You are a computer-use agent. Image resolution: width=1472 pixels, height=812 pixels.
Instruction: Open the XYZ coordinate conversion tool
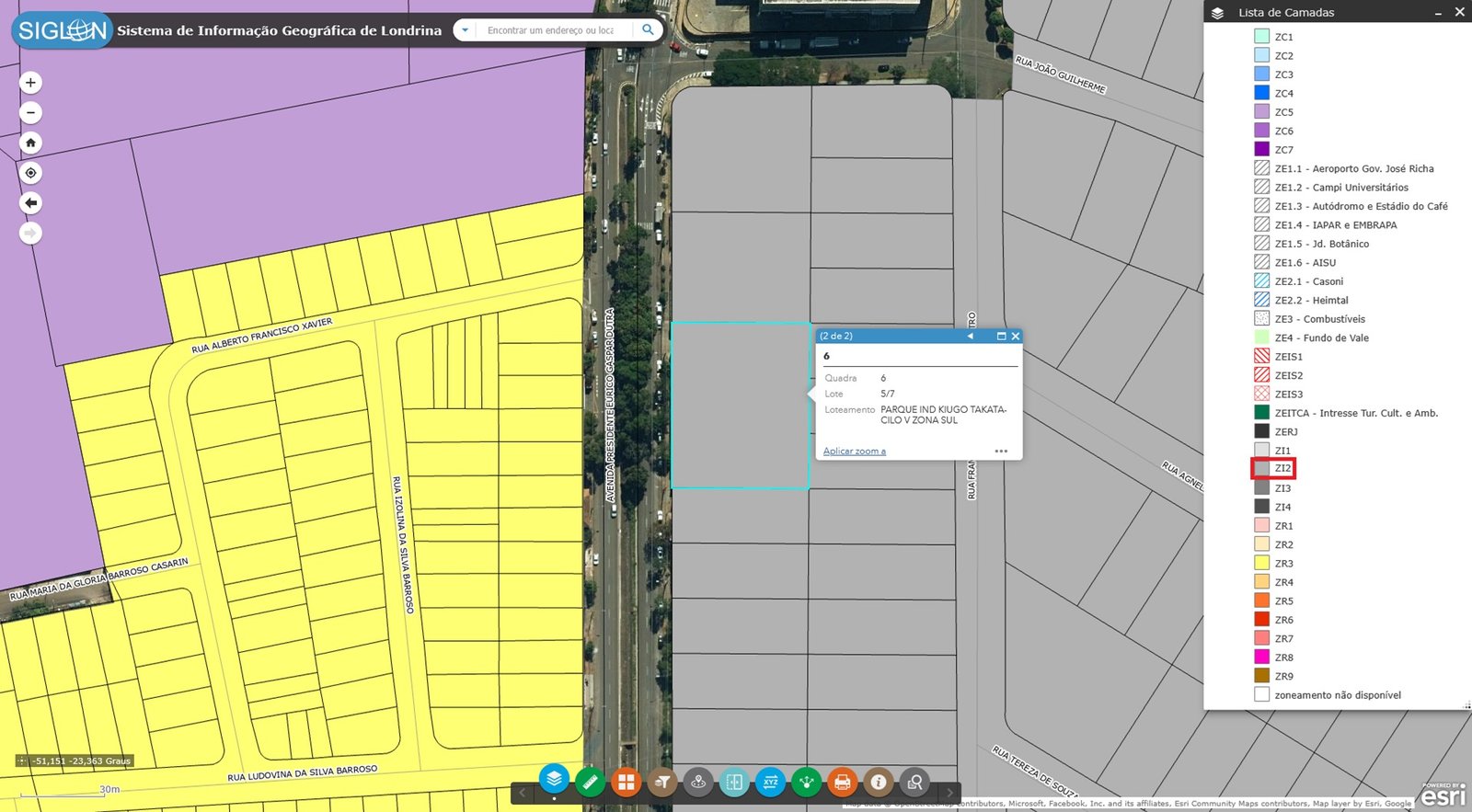click(770, 782)
